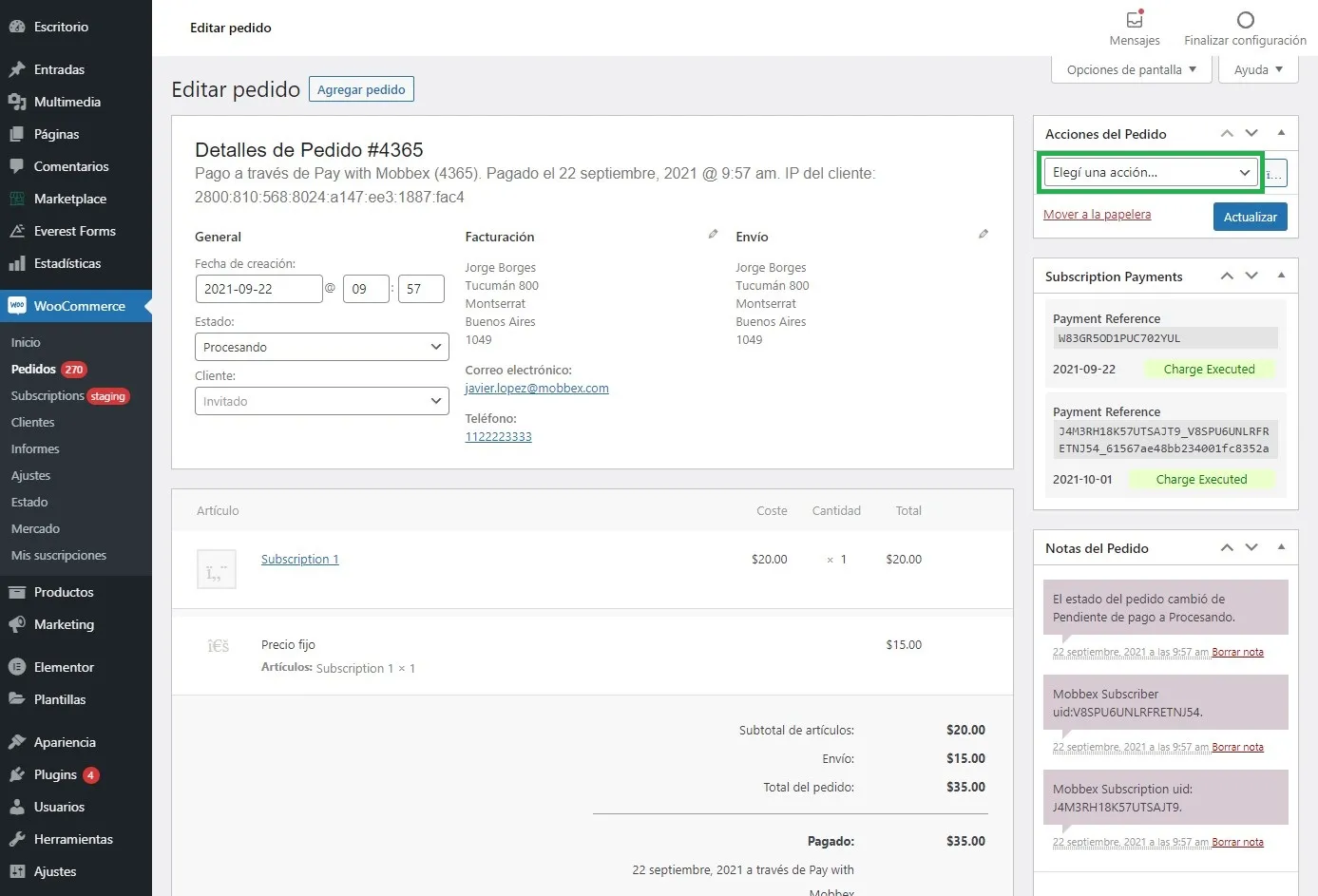Click the Subscription 1 product thumbnail
Viewport: 1318px width, 896px height.
pyautogui.click(x=217, y=569)
